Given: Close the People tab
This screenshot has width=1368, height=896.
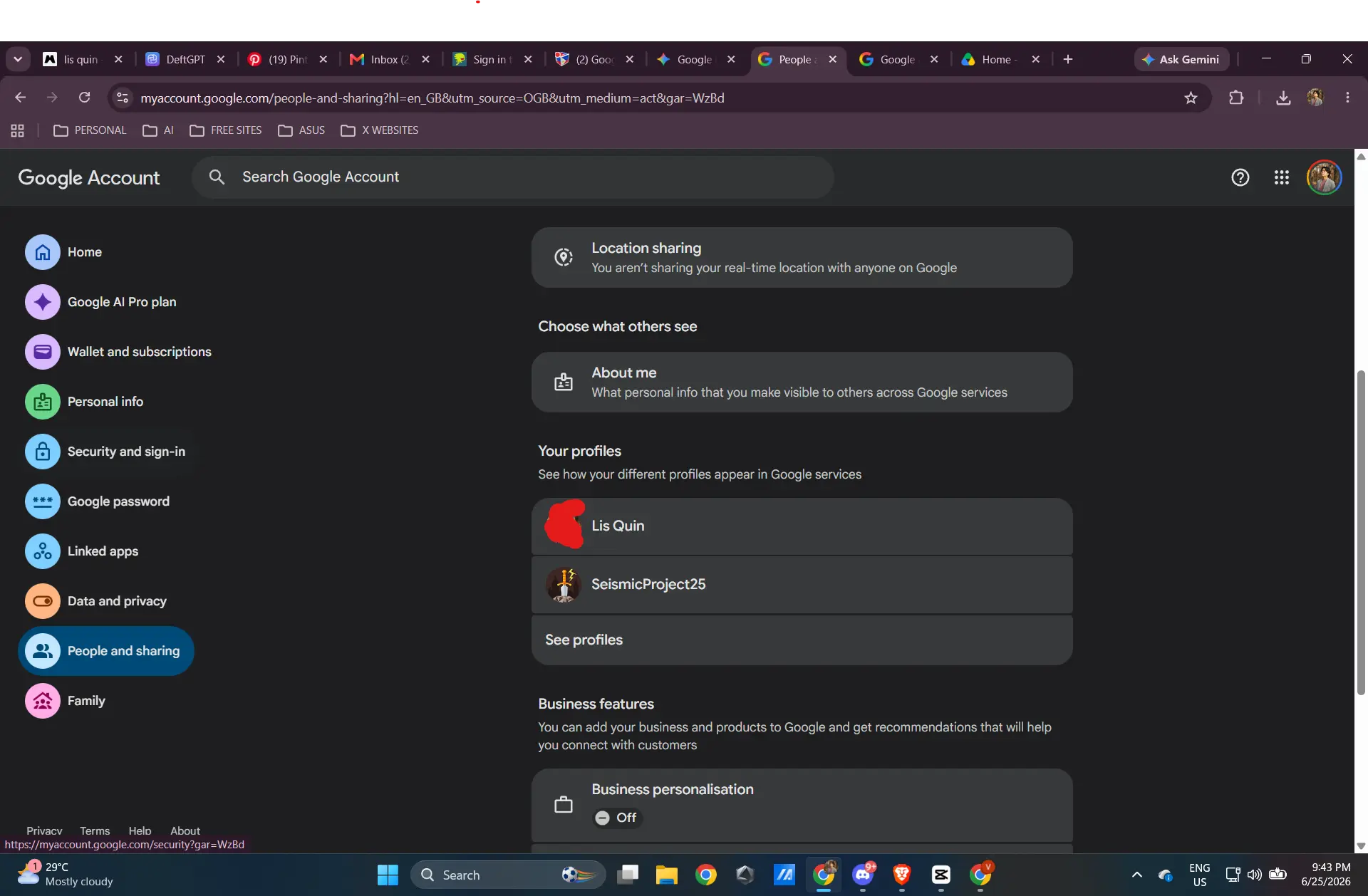Looking at the screenshot, I should pos(832,60).
